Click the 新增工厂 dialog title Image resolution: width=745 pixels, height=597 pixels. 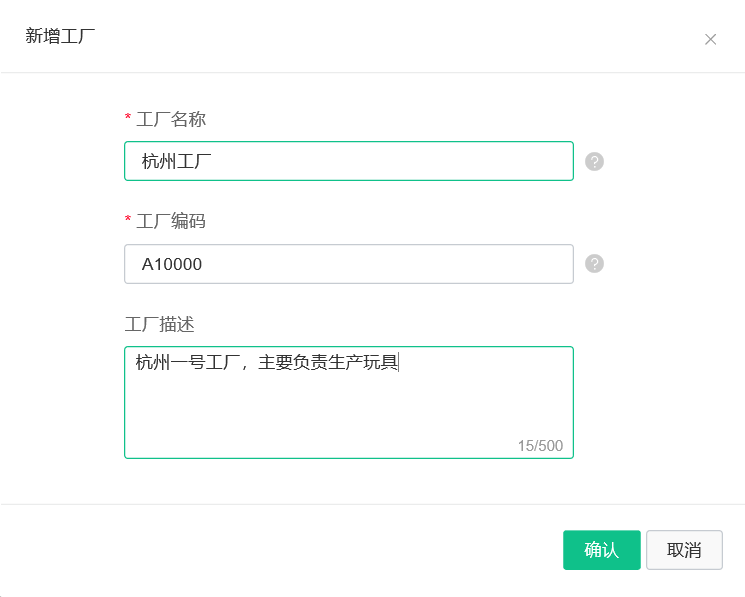pyautogui.click(x=60, y=36)
